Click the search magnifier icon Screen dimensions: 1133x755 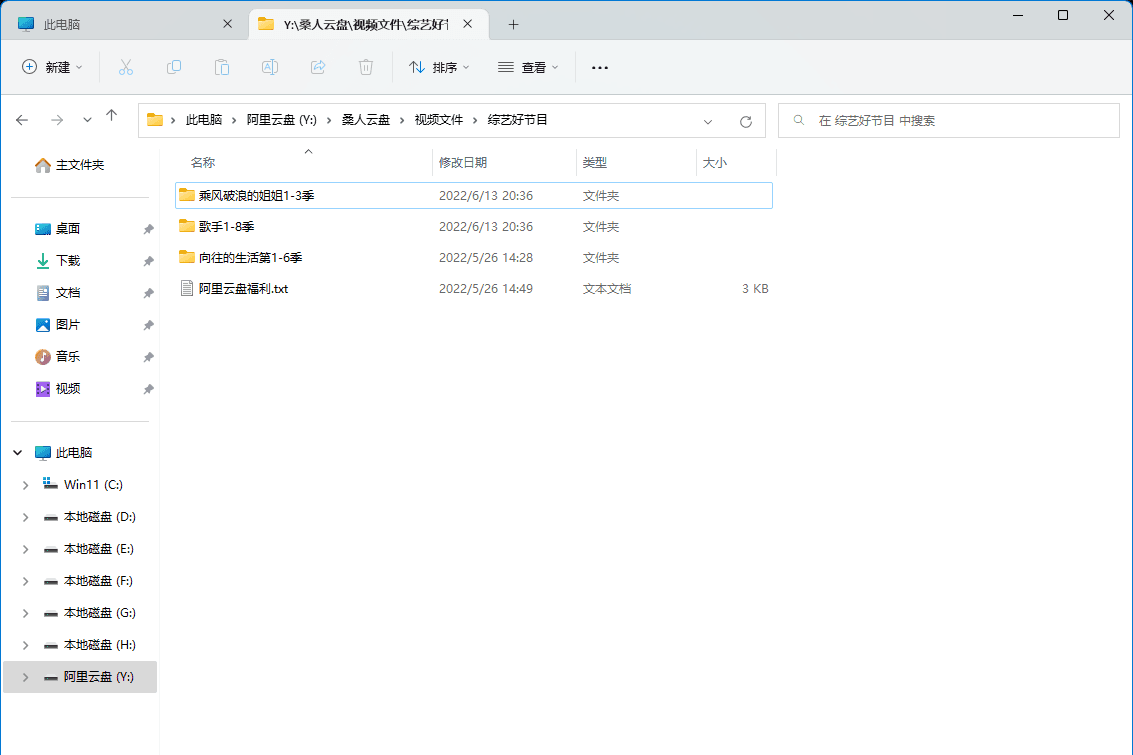[x=798, y=120]
